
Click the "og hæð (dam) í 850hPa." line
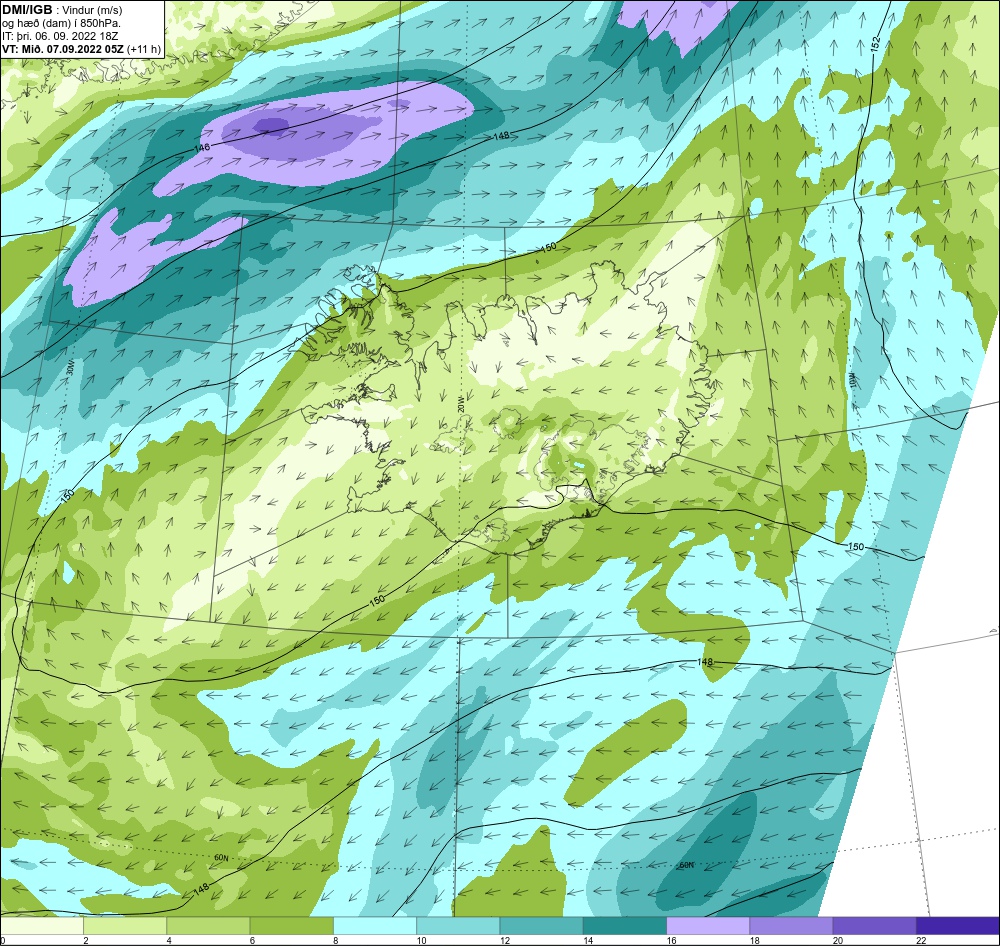[x=61, y=23]
